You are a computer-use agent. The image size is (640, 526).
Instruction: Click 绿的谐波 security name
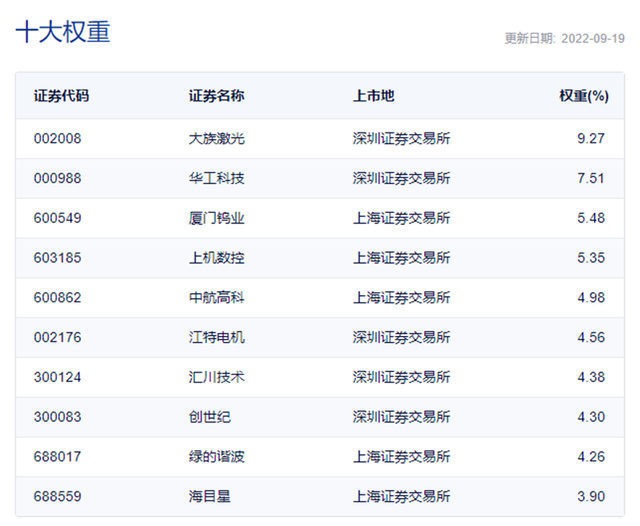[x=216, y=457]
